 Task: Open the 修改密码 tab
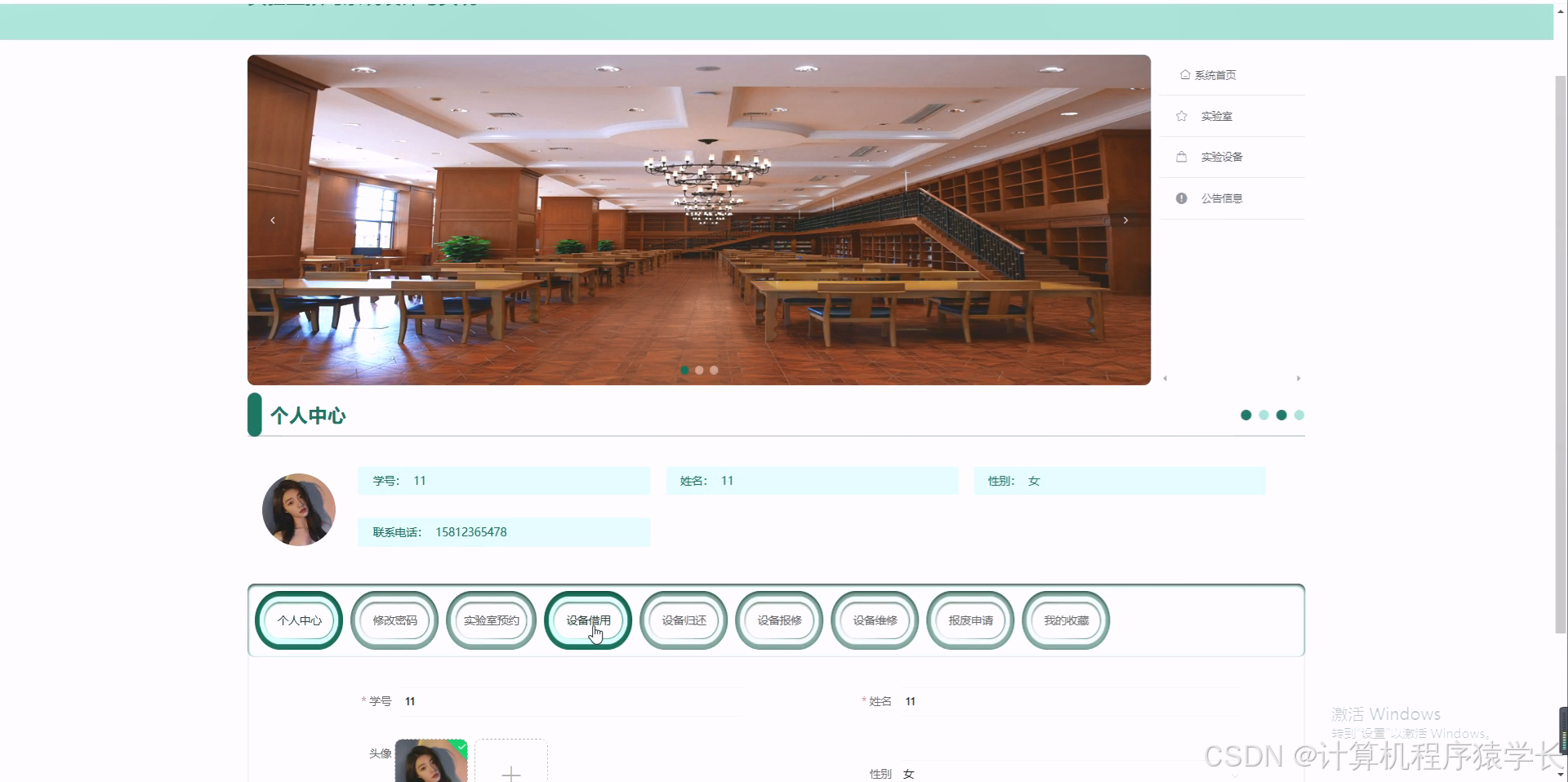(x=394, y=620)
